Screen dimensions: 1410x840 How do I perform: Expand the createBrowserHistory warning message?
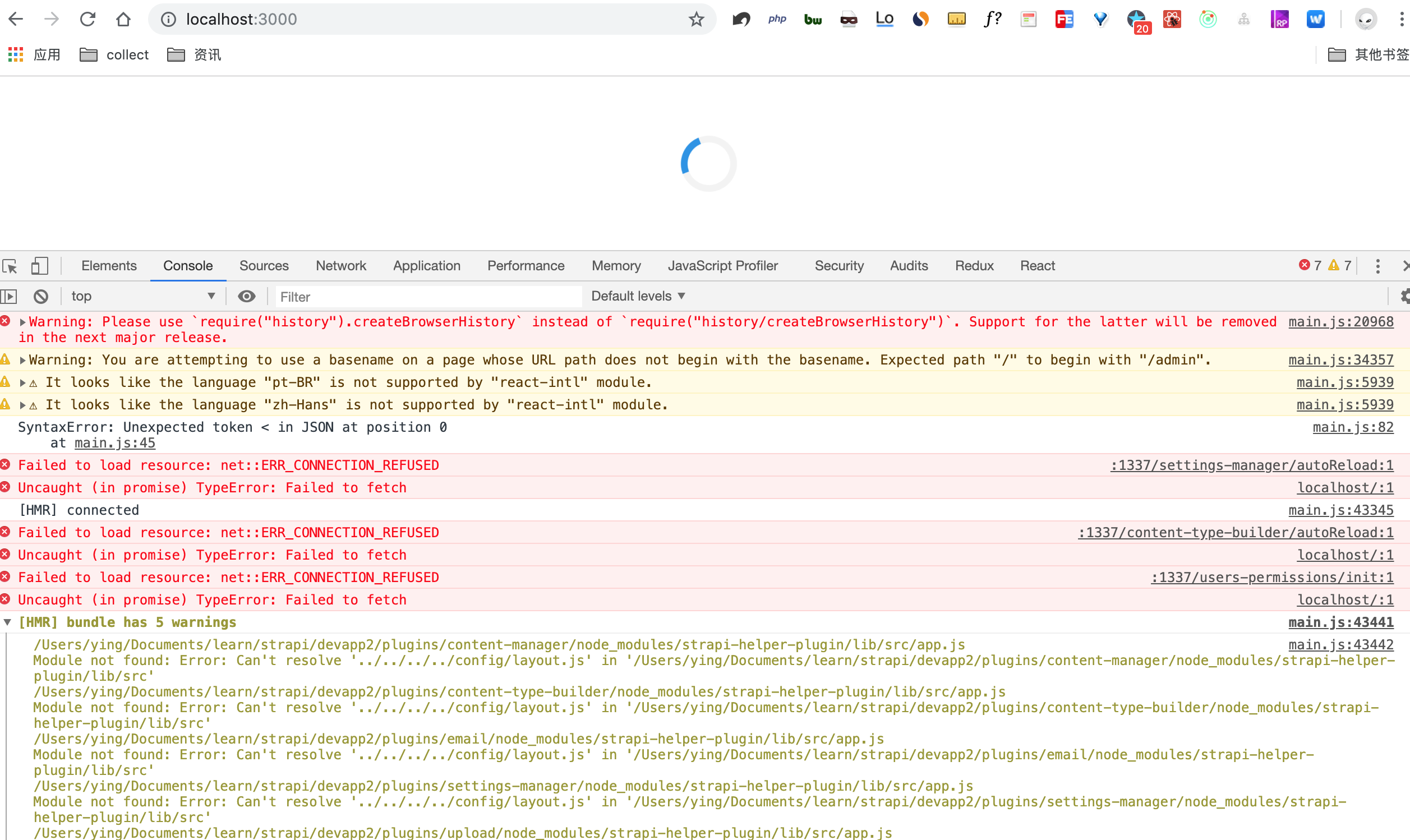tap(22, 322)
